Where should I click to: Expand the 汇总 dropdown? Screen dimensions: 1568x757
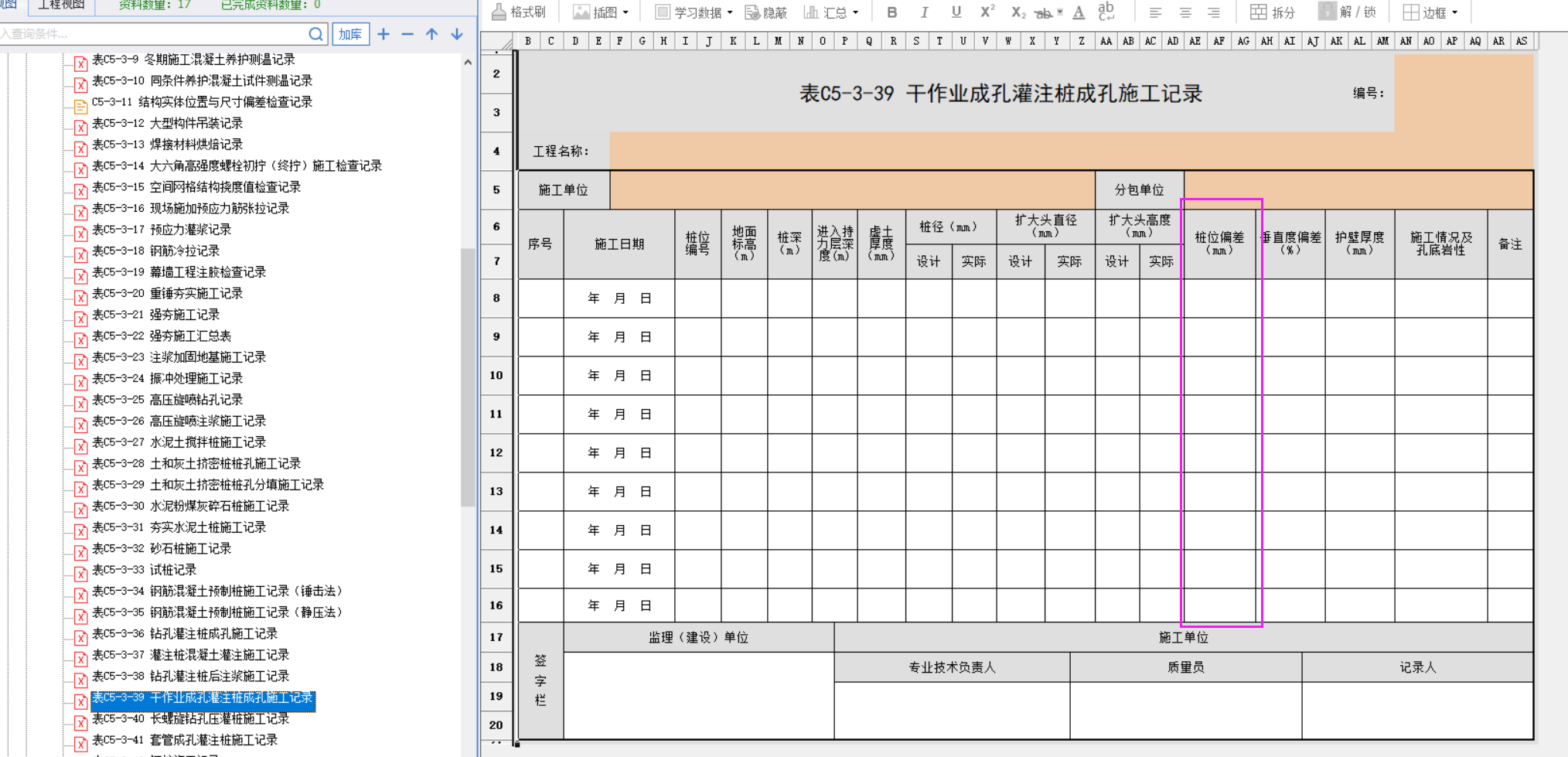pyautogui.click(x=855, y=12)
